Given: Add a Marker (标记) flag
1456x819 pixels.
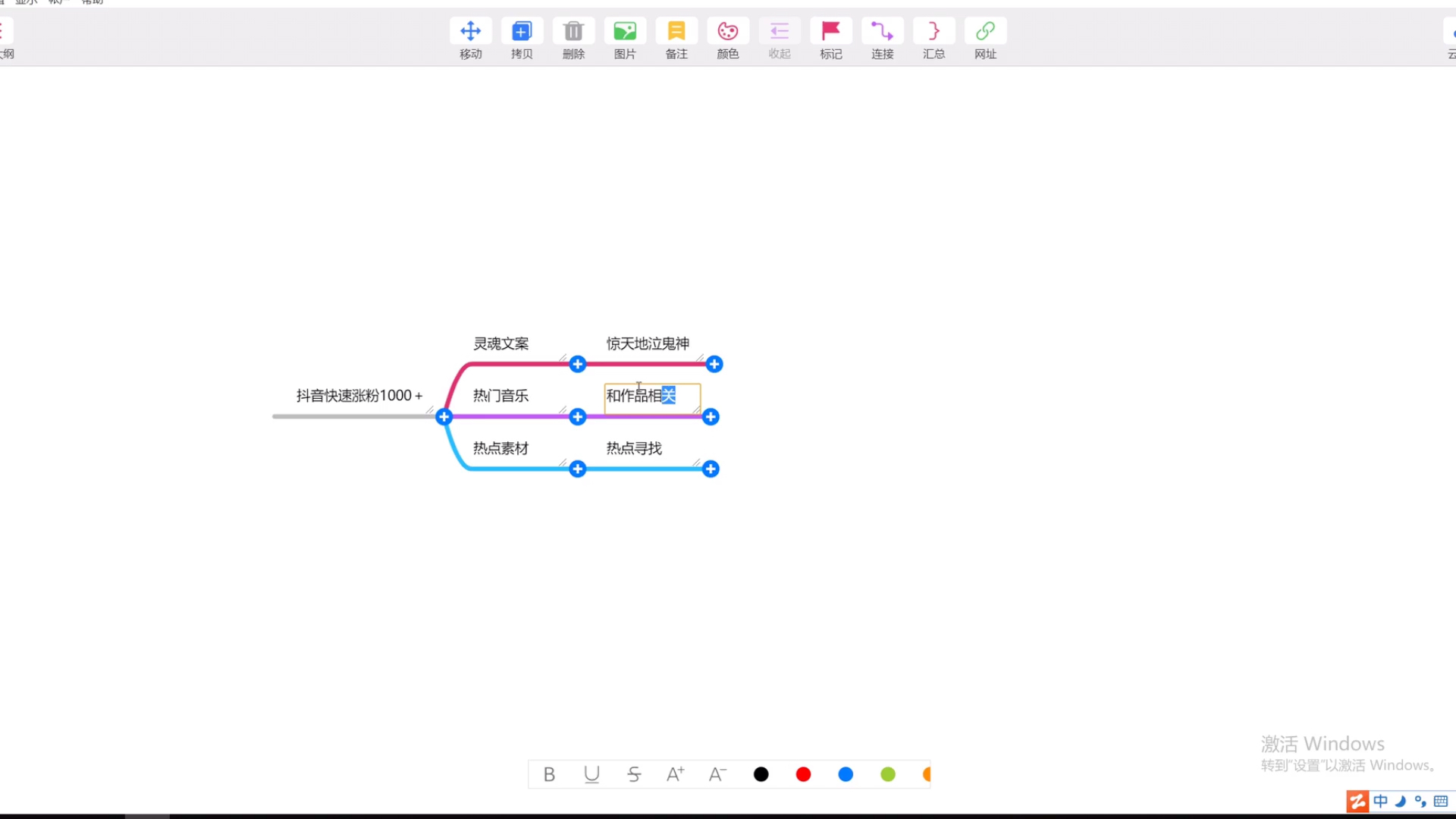Looking at the screenshot, I should click(x=831, y=31).
